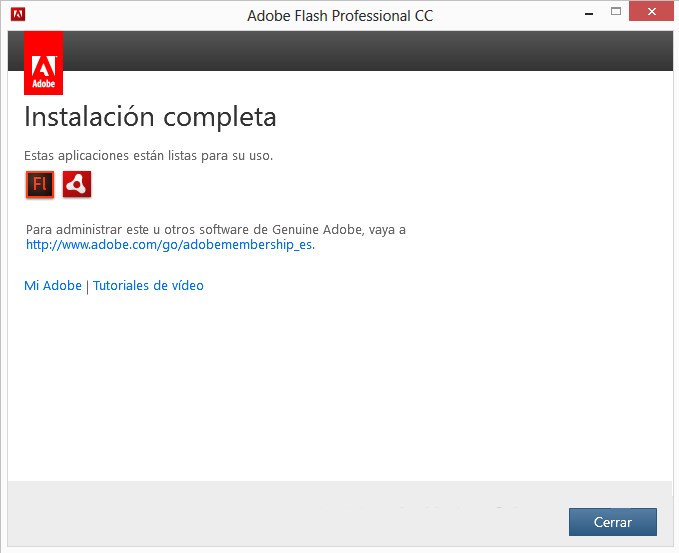Click the Adobe logo badge in header
This screenshot has height=553, width=679.
pyautogui.click(x=43, y=63)
